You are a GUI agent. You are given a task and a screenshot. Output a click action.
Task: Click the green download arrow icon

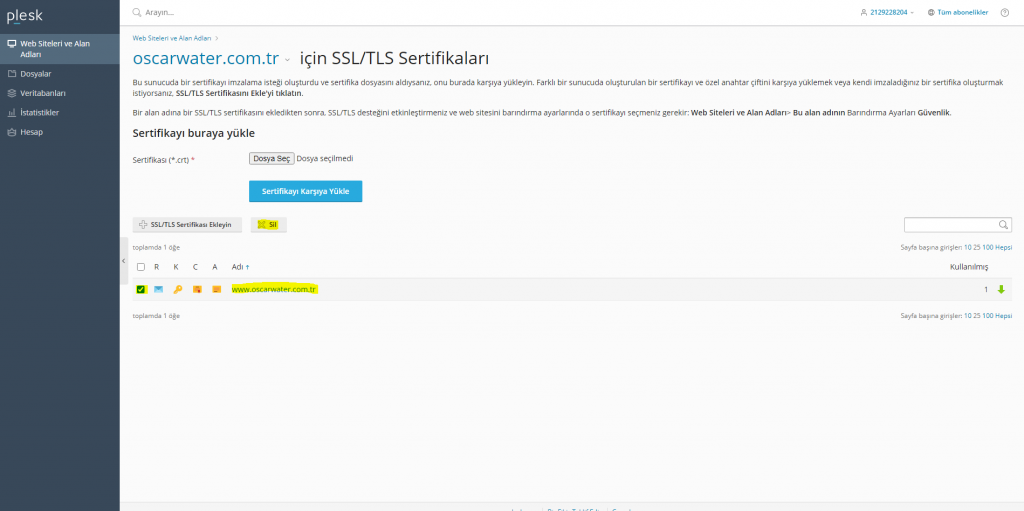[x=1001, y=289]
